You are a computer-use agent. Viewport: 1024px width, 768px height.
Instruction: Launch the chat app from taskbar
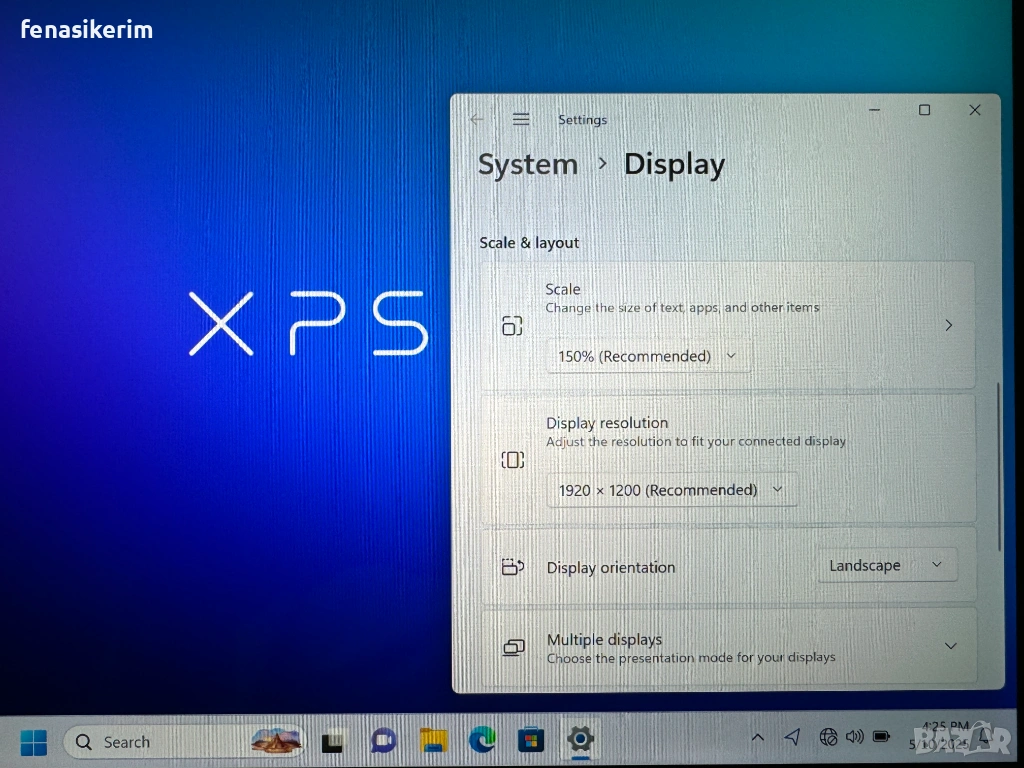coord(383,741)
